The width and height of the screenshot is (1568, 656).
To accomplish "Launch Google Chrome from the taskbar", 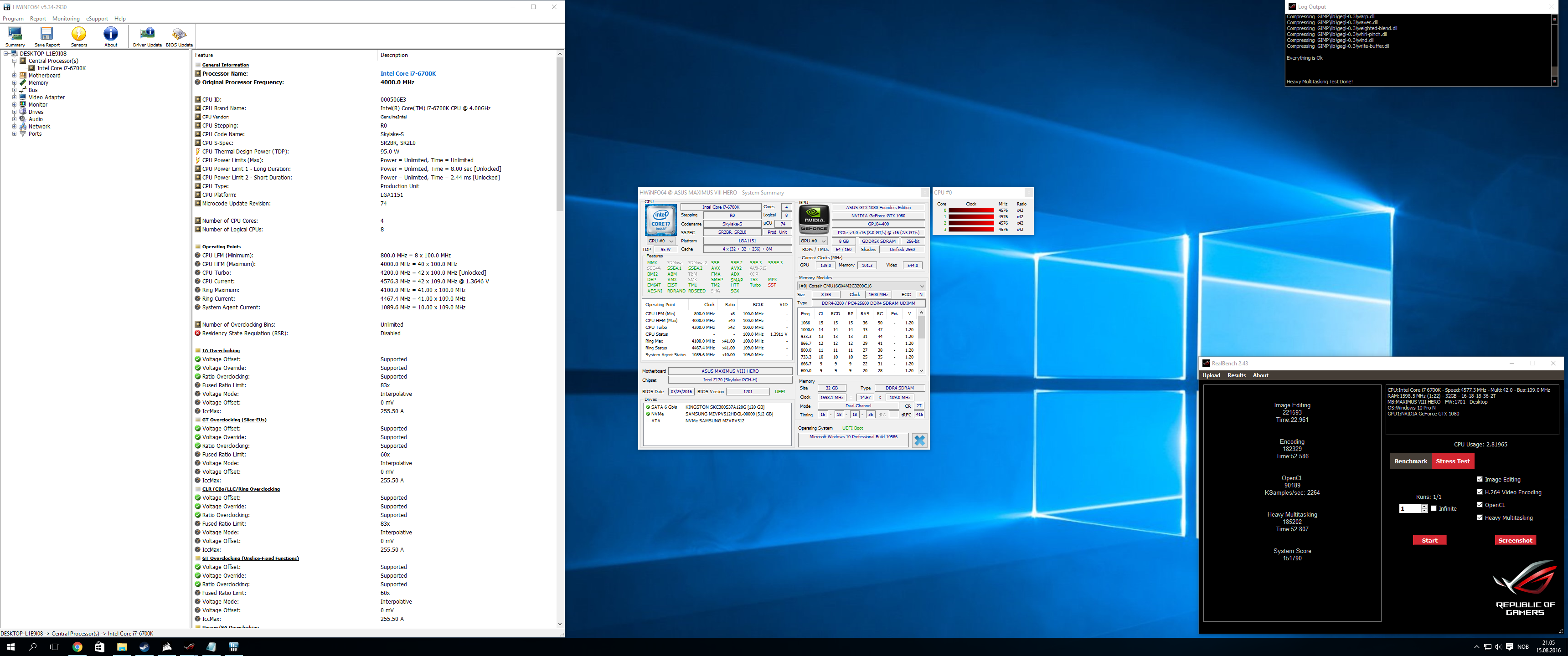I will tap(77, 647).
